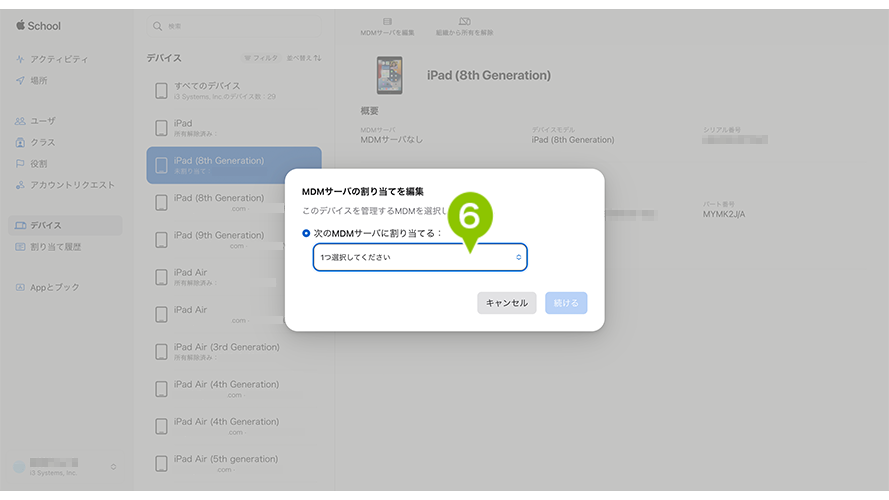889x500 pixels.
Task: Click the device icon beside すべてのデバイス
Action: [x=162, y=91]
